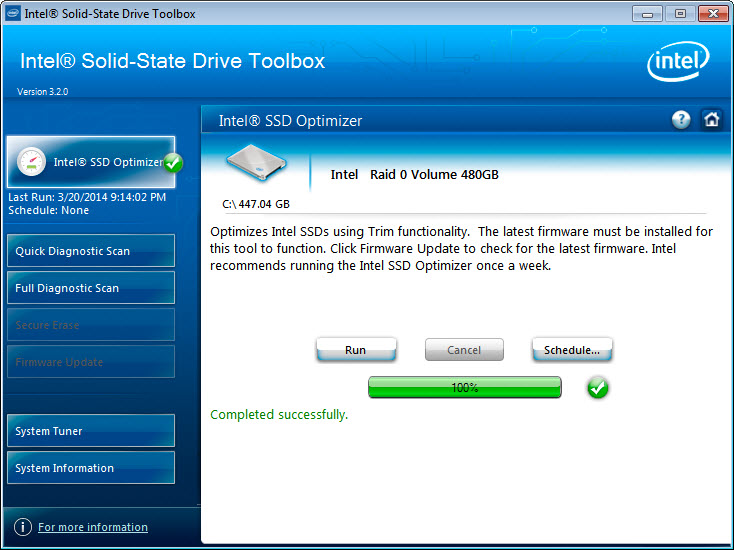The width and height of the screenshot is (734, 550).
Task: Click the information circle icon
Action: [22, 527]
